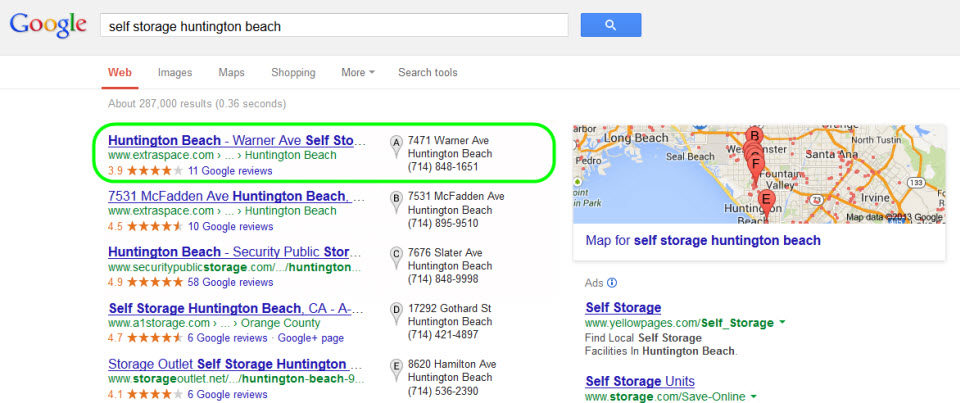Click the Ads info circle icon
Screen dimensions: 960x403
(x=612, y=283)
